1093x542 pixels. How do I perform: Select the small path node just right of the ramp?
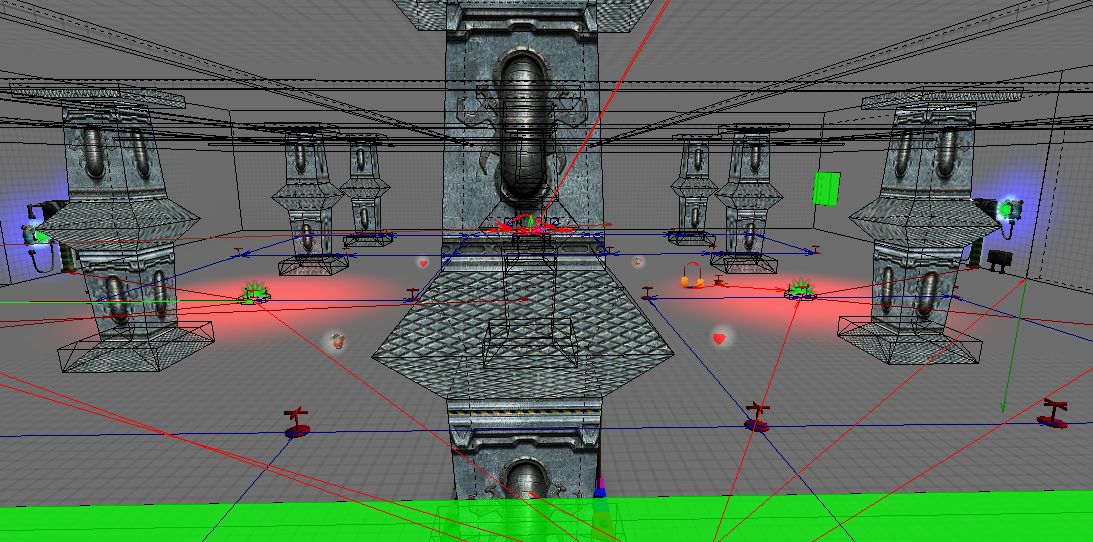click(648, 293)
